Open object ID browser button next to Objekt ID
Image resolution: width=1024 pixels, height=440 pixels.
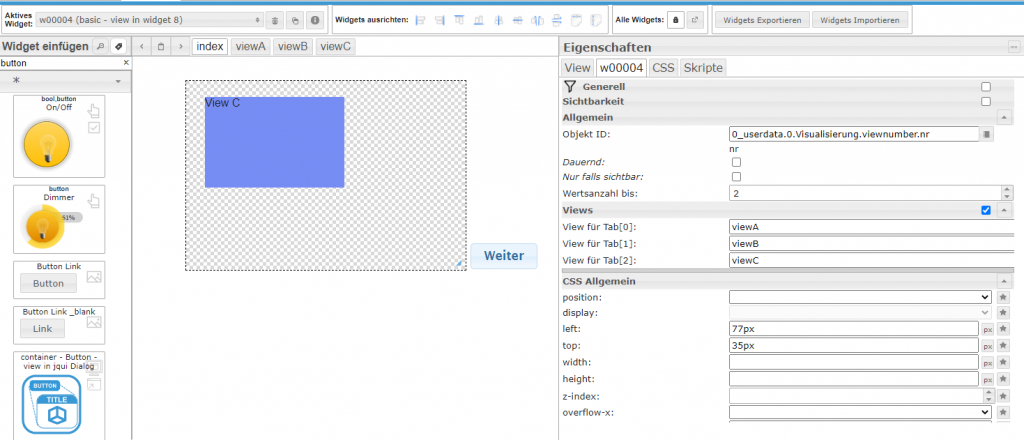(x=986, y=133)
